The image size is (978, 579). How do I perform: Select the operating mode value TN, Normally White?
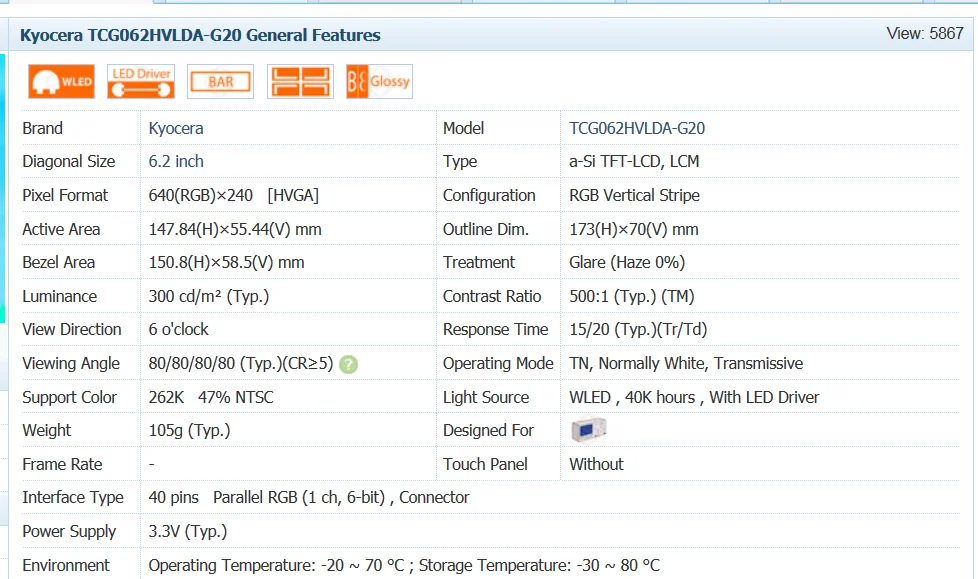(686, 363)
